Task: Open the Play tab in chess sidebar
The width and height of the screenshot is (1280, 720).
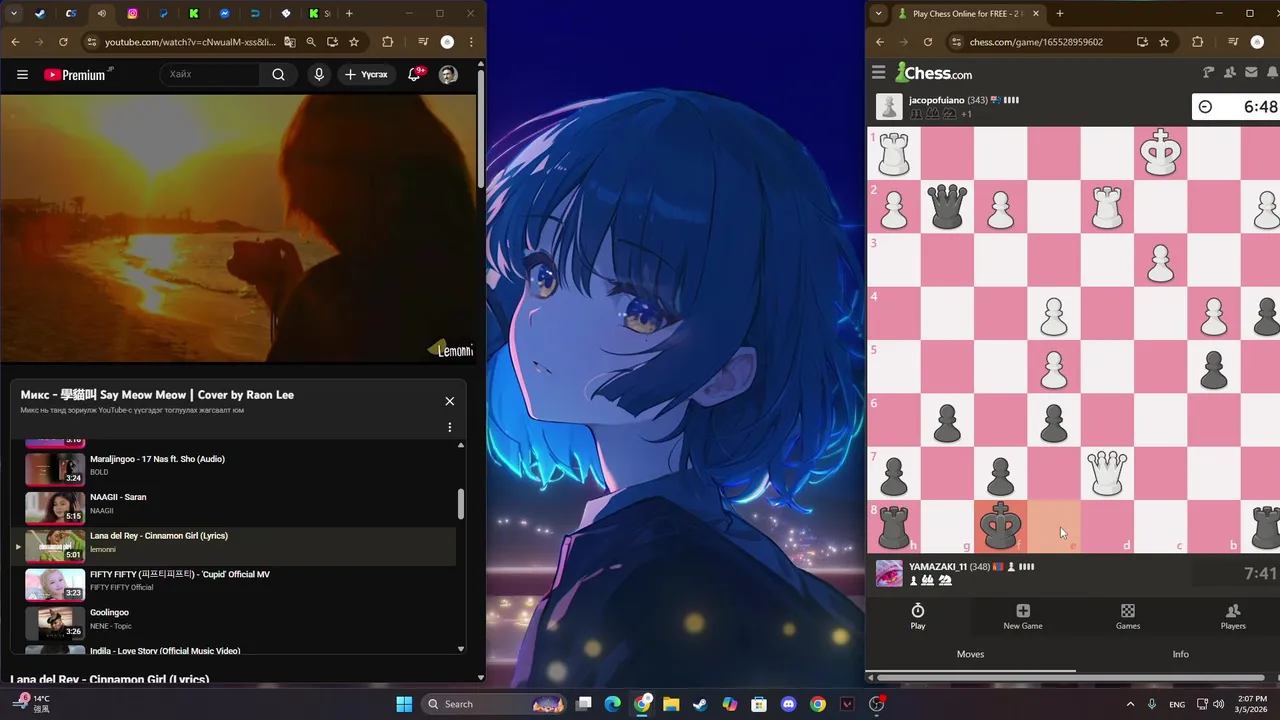Action: (918, 617)
